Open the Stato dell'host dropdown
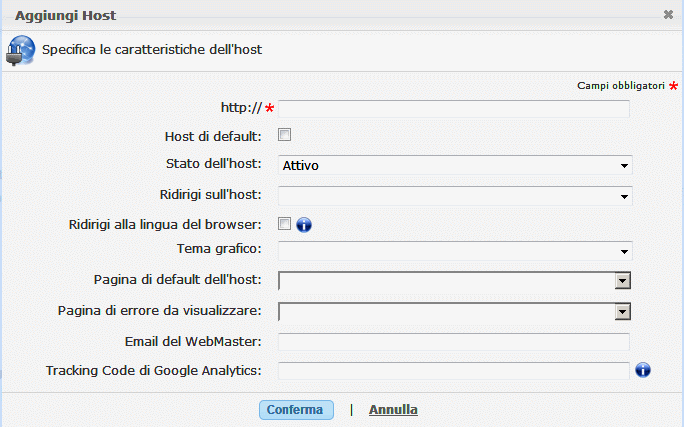684x427 pixels. (x=455, y=165)
